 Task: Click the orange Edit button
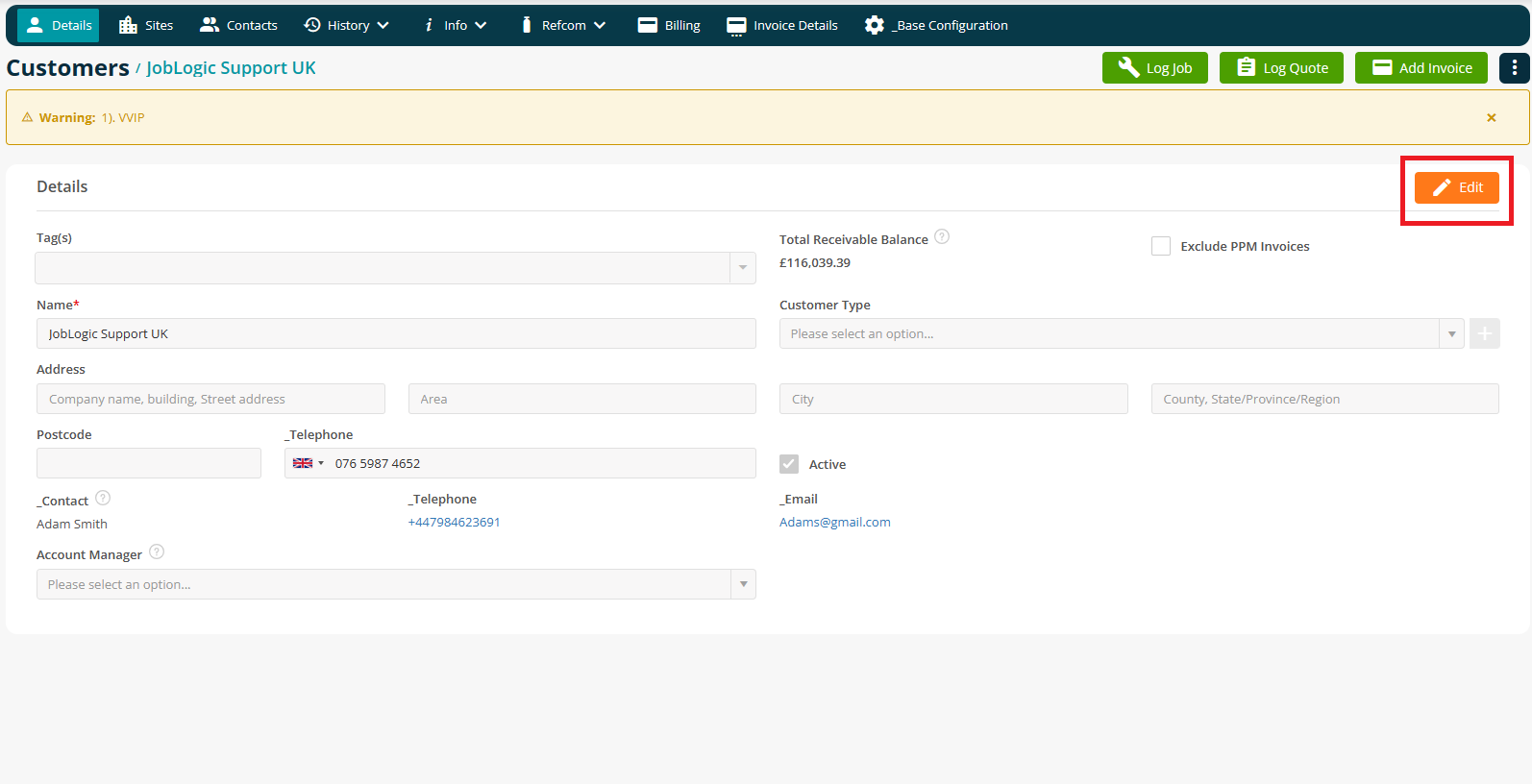[1457, 187]
